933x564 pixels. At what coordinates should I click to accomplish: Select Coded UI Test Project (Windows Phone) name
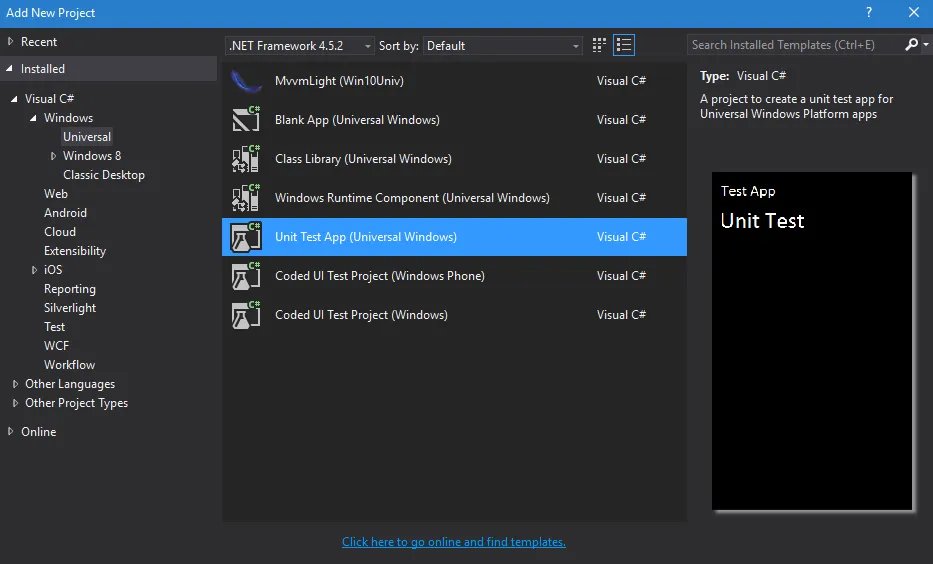tap(380, 276)
